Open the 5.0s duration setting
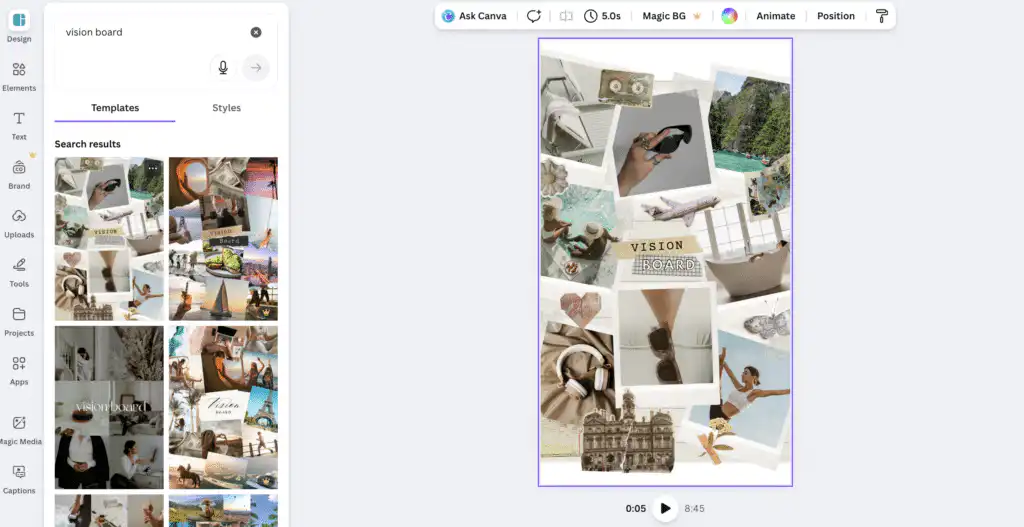Viewport: 1024px width, 527px height. click(602, 16)
